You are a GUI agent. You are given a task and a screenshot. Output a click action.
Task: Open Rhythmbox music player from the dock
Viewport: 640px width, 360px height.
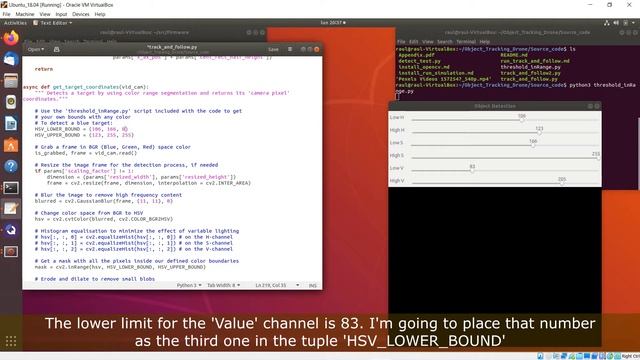[11, 102]
